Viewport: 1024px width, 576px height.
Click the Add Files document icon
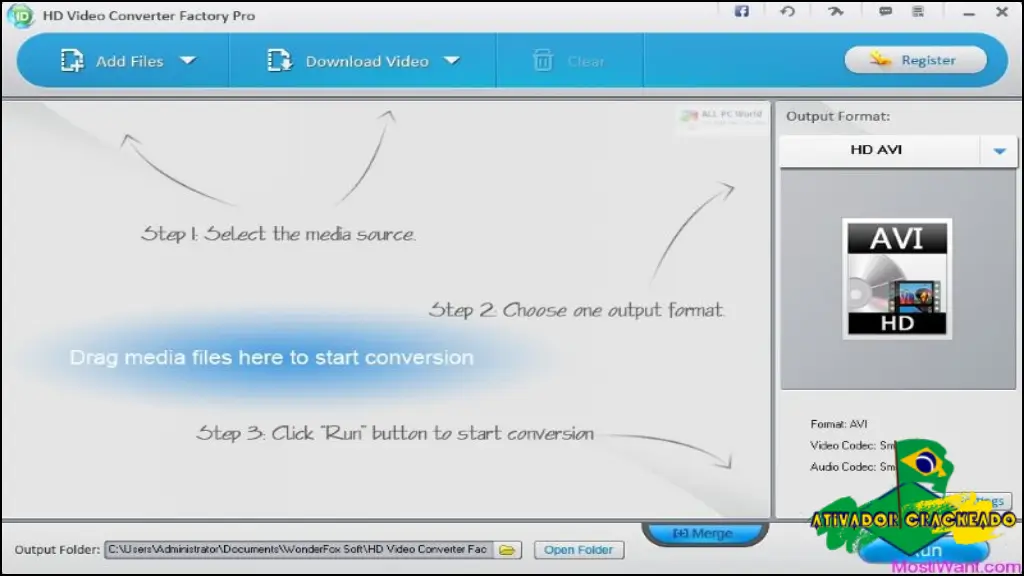72,61
